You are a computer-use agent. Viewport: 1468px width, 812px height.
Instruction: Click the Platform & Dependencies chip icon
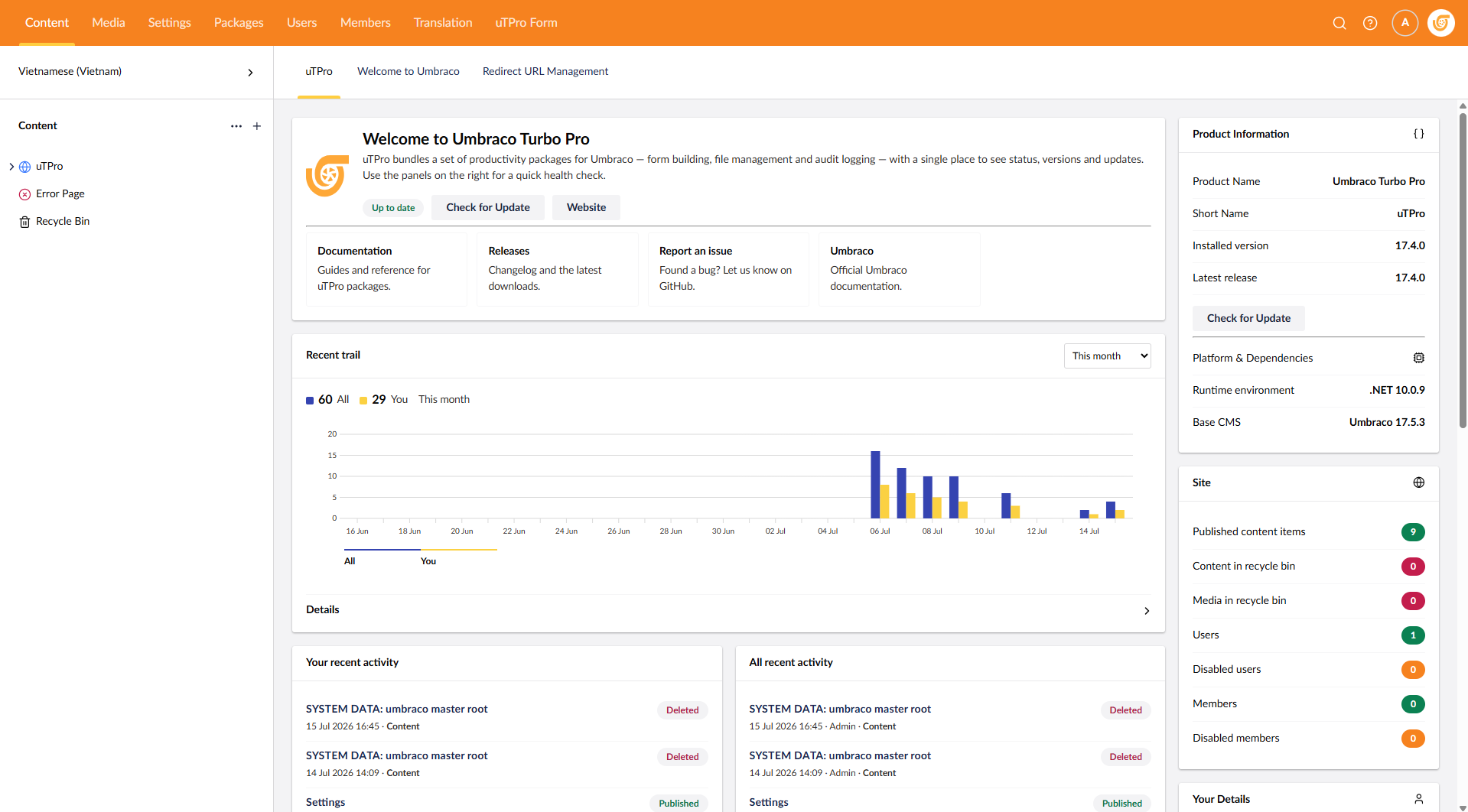pos(1419,358)
